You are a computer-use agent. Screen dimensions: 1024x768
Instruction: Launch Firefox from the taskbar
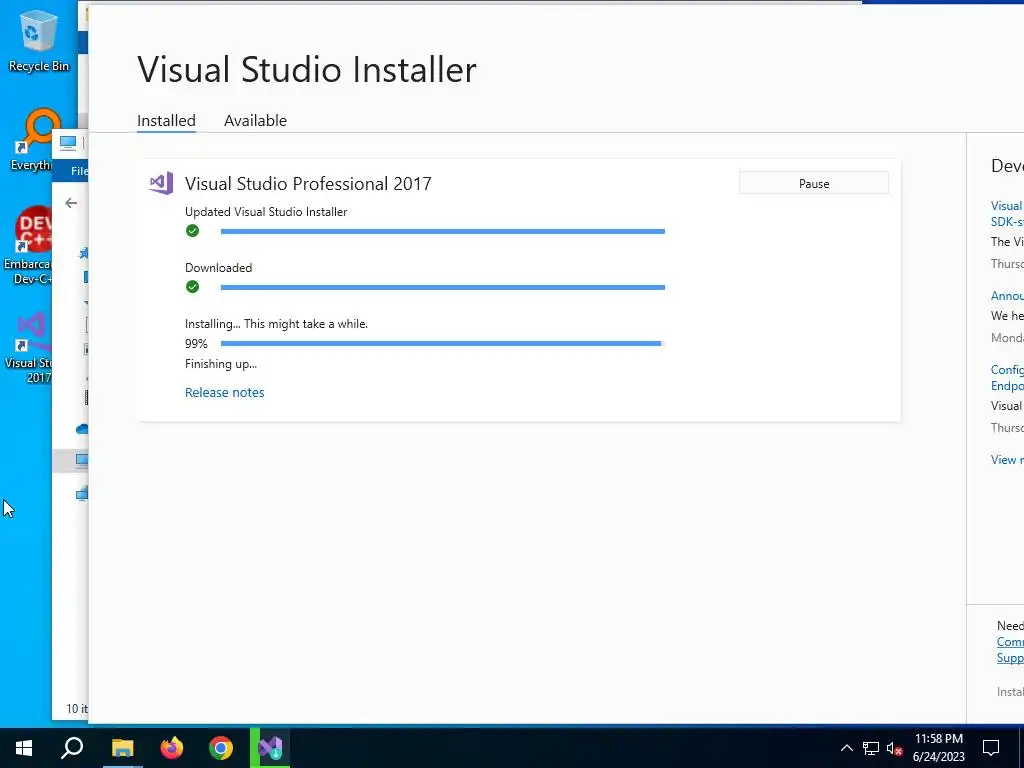pos(172,748)
